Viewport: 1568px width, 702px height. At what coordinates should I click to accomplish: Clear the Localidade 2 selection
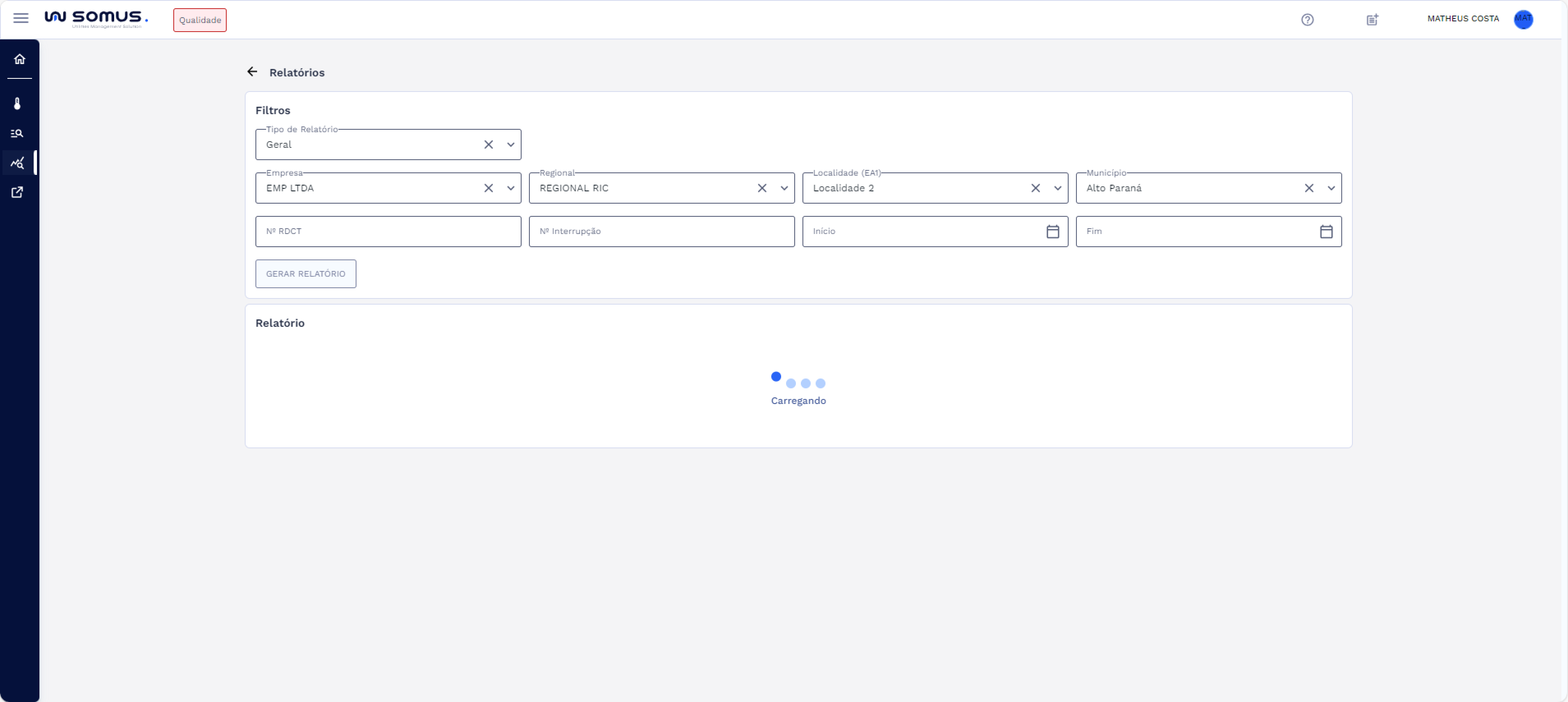click(1035, 188)
